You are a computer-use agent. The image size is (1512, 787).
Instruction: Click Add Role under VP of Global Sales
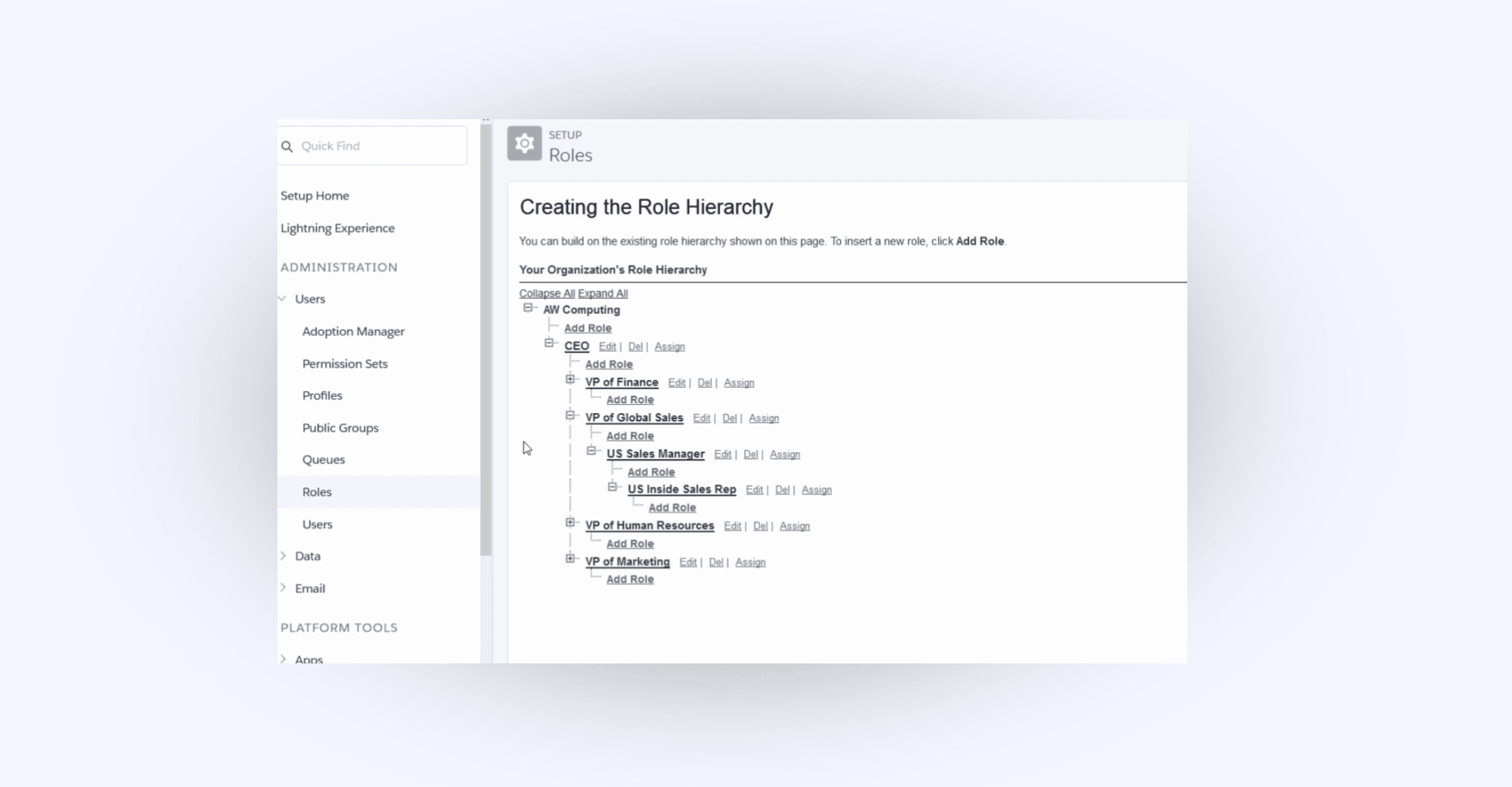click(629, 435)
